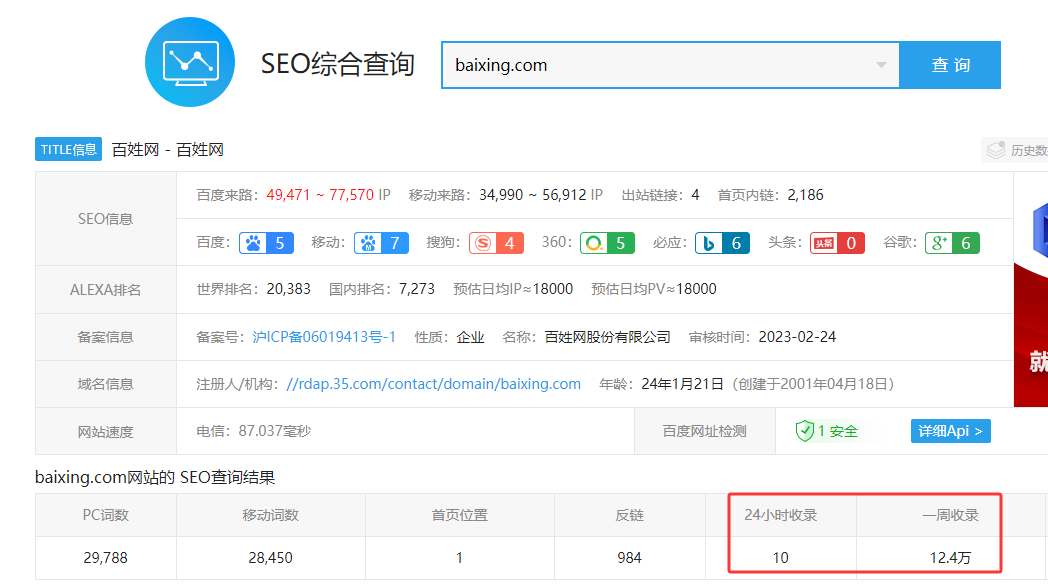
Task: Click the Toutiao weight badge 0
Action: (x=837, y=243)
